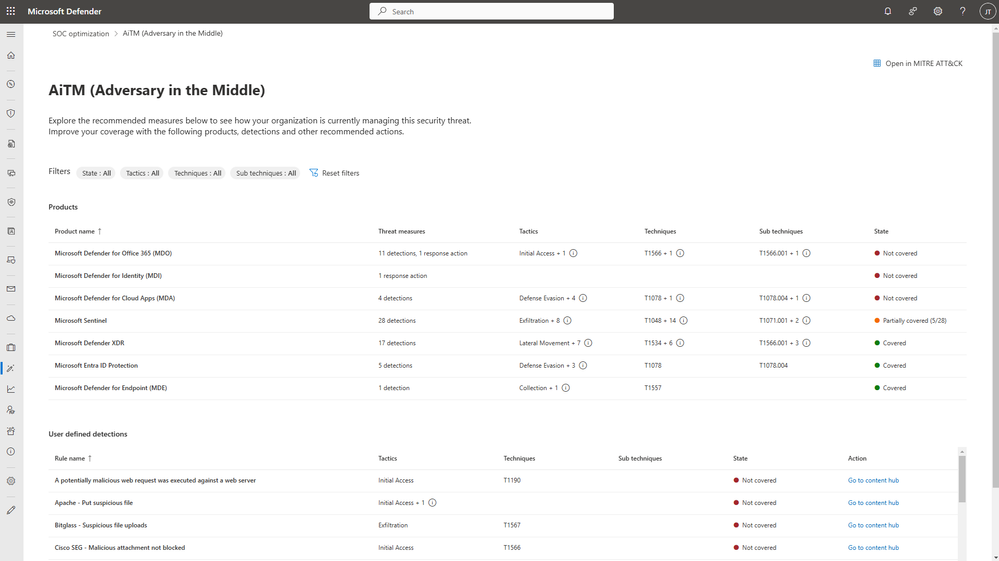Click Partially covered (5/28) state
This screenshot has width=999, height=561.
pos(910,321)
